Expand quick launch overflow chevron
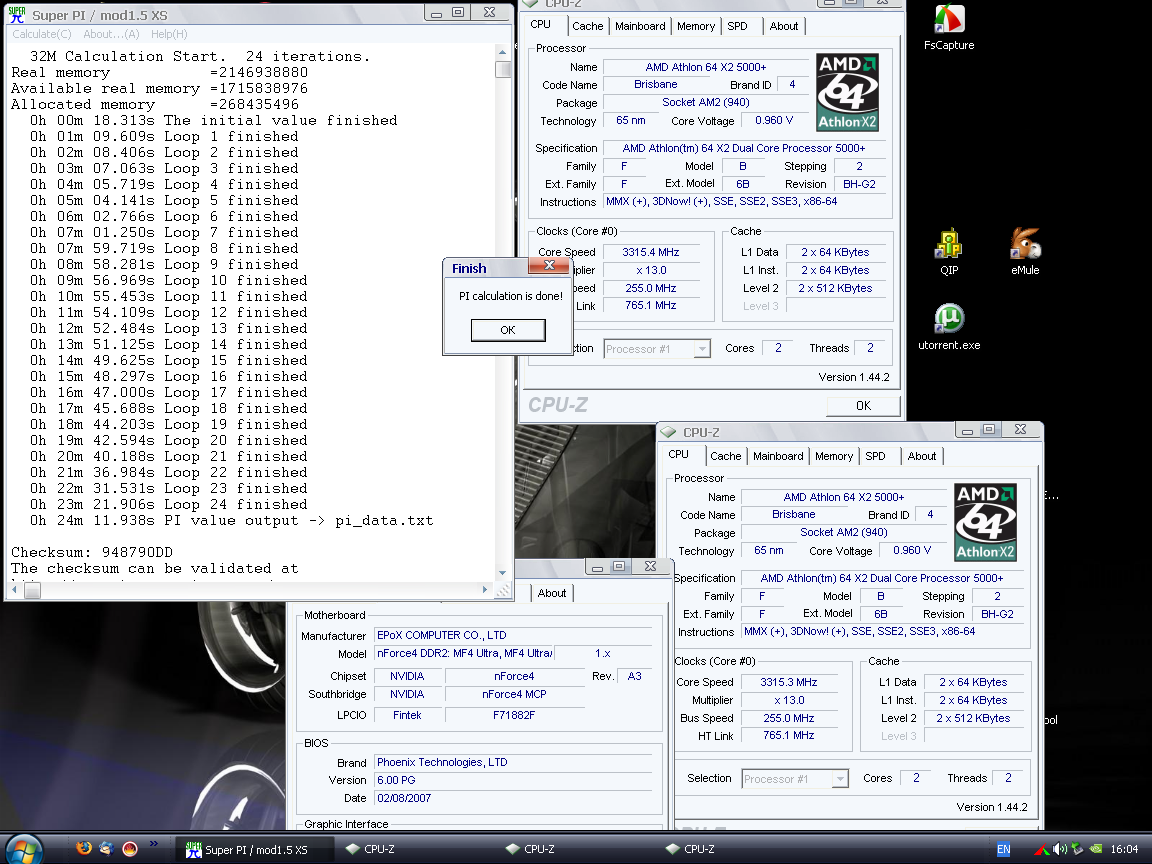 [154, 843]
